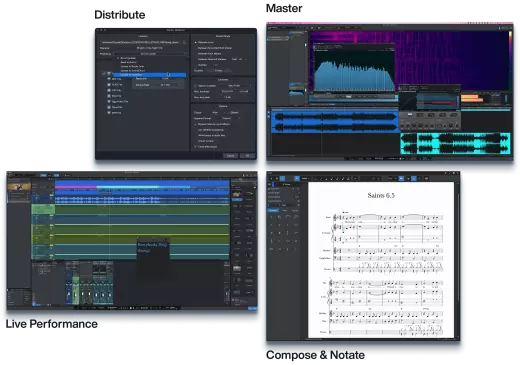This screenshot has width=520, height=365.
Task: Toggle 'Write tempo to audio files' checkbox
Action: [x=196, y=135]
